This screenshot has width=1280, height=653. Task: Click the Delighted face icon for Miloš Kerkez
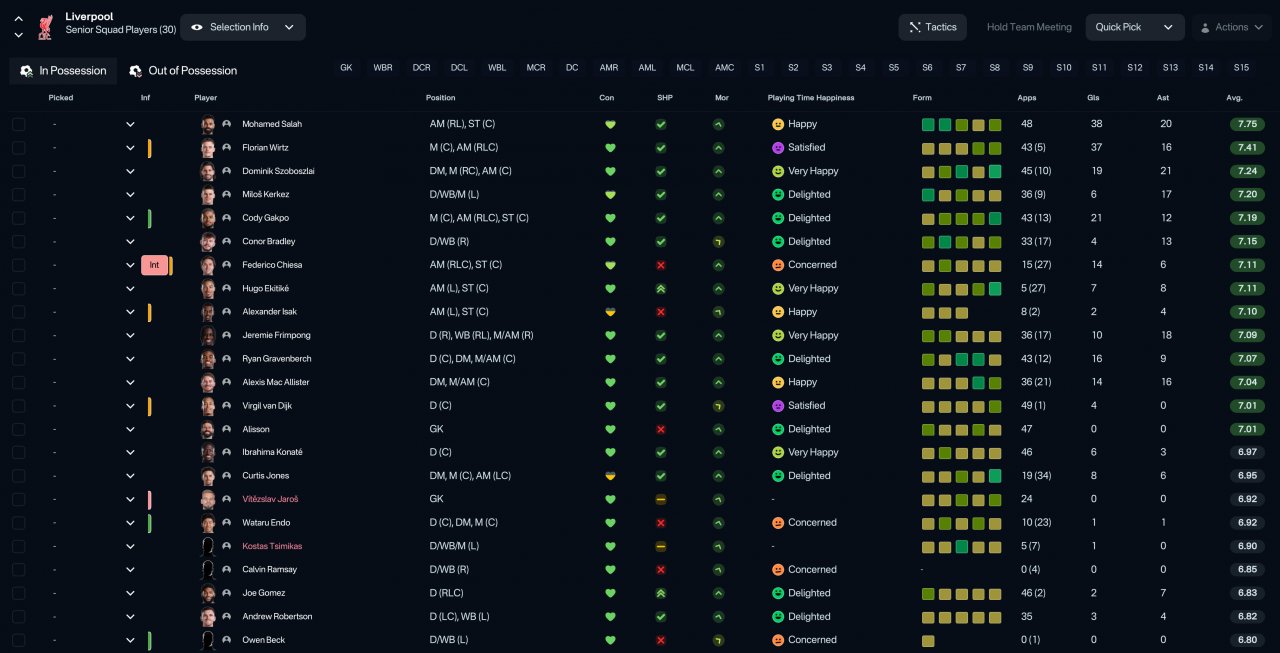pyautogui.click(x=778, y=195)
